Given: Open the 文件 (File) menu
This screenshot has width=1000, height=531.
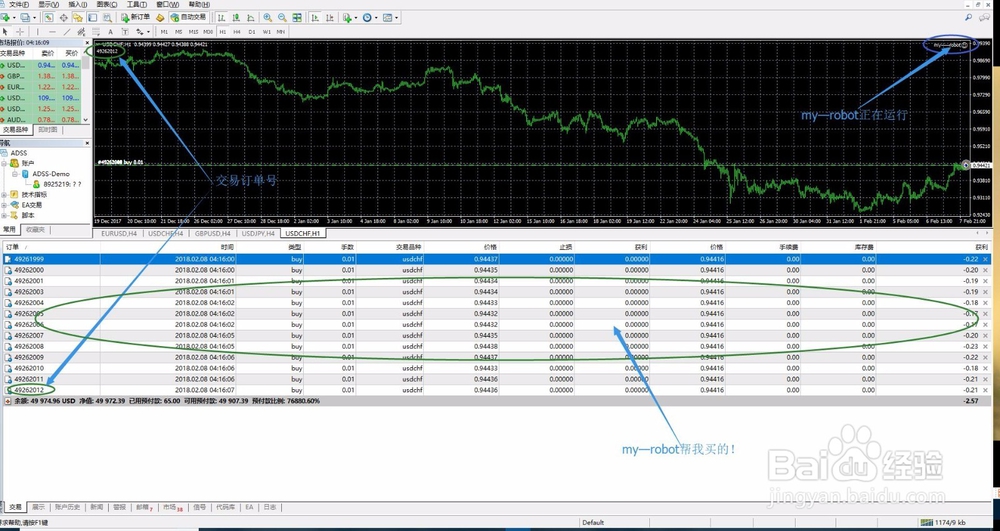Looking at the screenshot, I should click(x=18, y=4).
